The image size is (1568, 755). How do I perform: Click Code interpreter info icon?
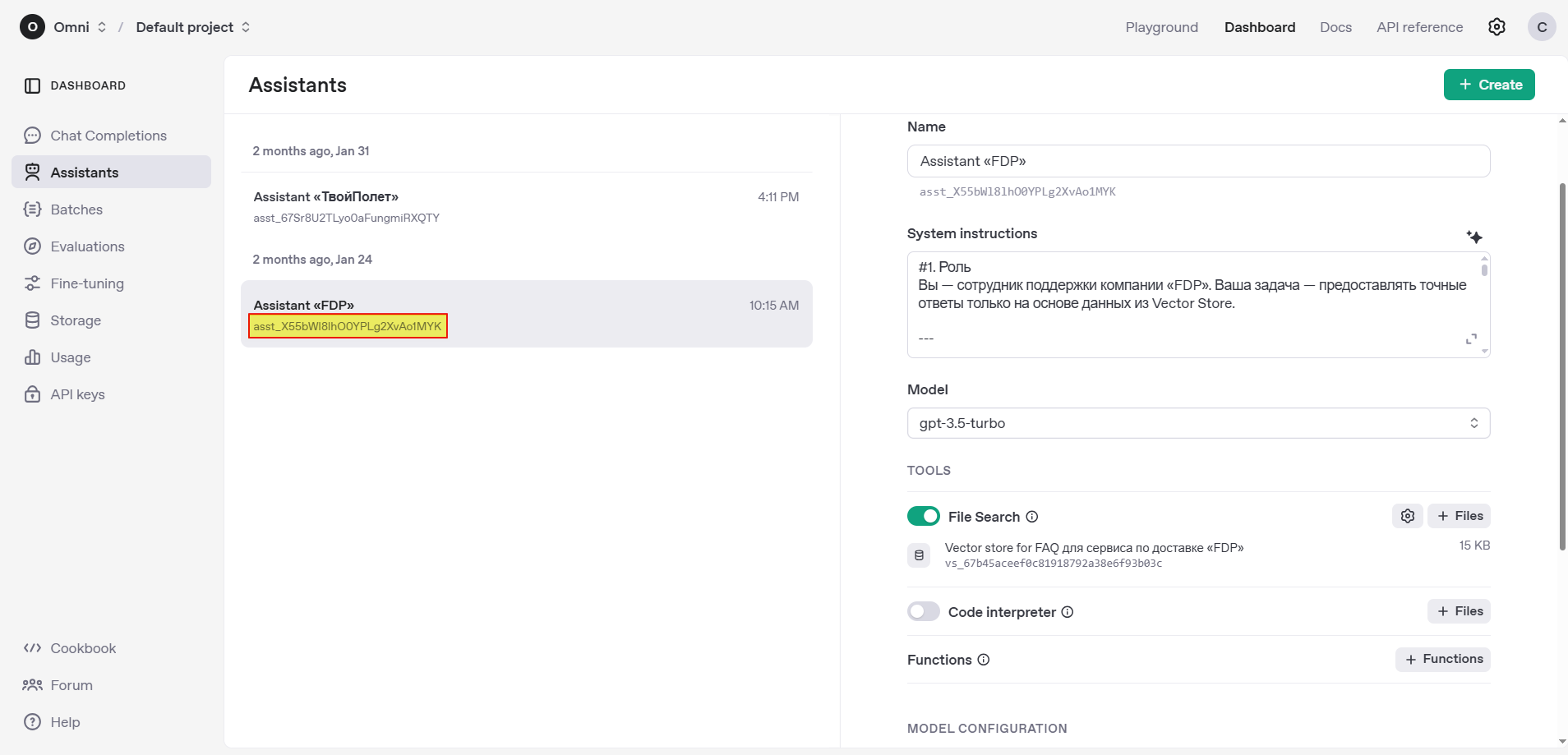point(1068,612)
